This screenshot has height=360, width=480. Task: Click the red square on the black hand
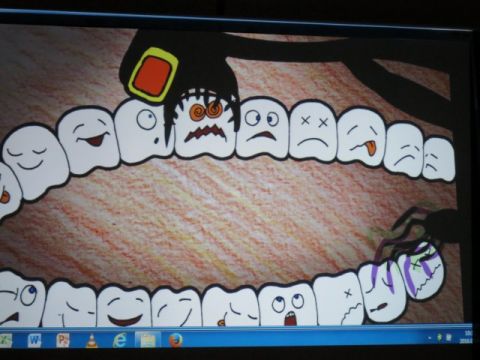(153, 75)
